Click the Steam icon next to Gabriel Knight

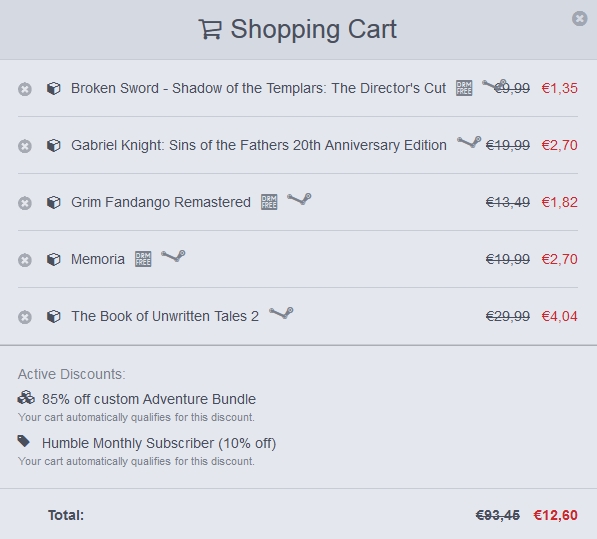(469, 142)
